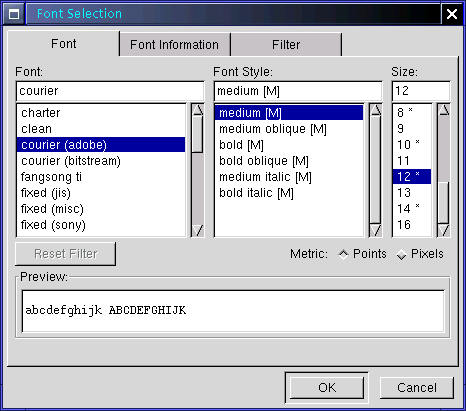Image resolution: width=466 pixels, height=411 pixels.
Task: Choose medium oblique [M] style
Action: tap(289, 129)
